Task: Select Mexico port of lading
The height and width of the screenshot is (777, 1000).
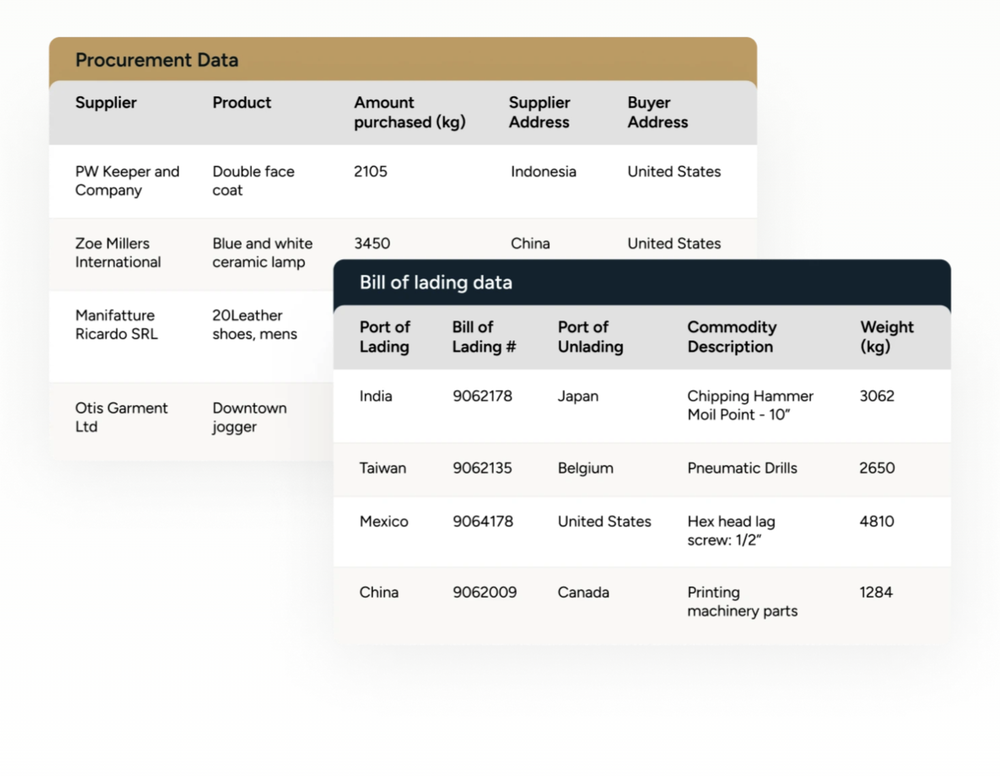Action: coord(384,522)
